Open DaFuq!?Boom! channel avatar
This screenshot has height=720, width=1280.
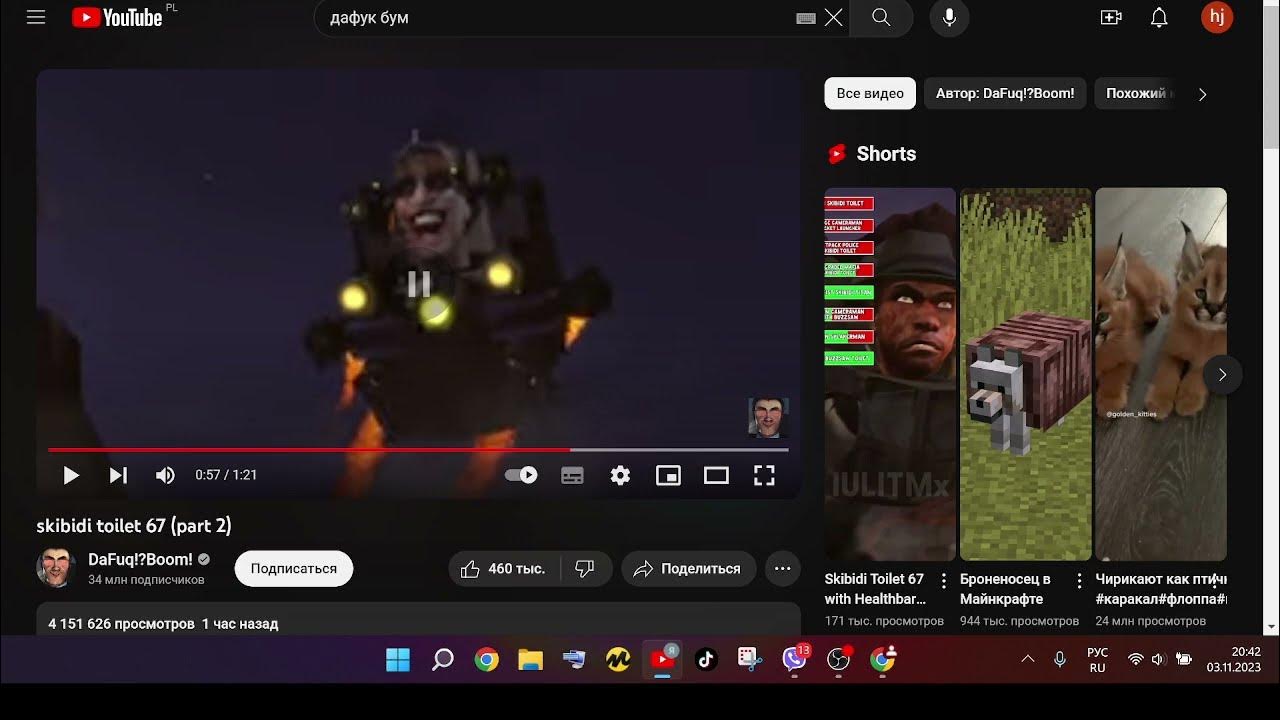(x=56, y=568)
